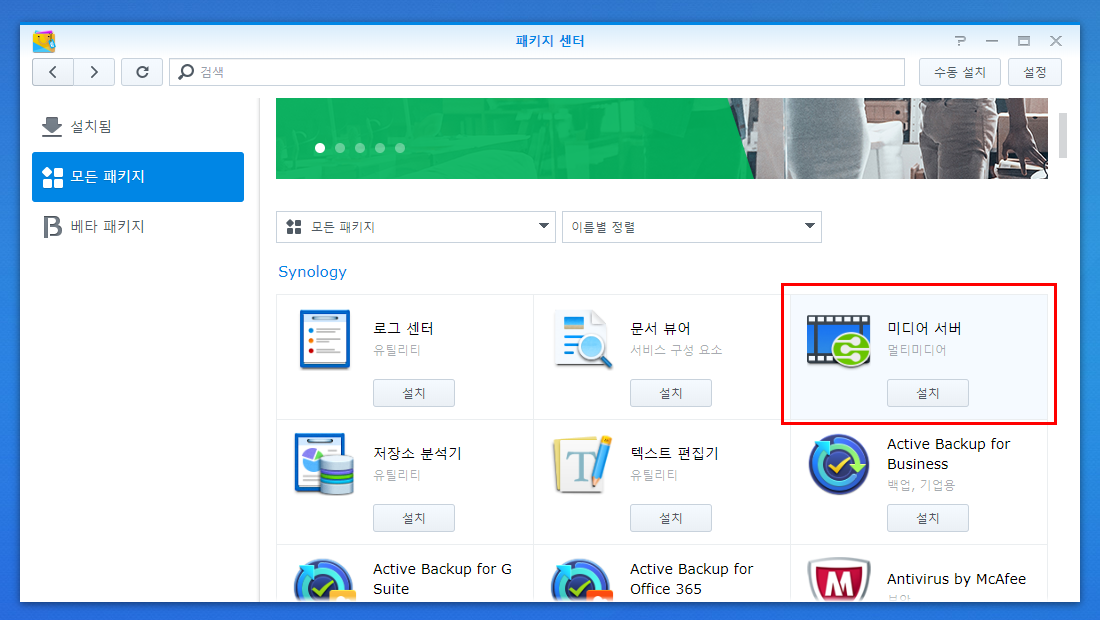Maximize the Package Center window

1024,41
